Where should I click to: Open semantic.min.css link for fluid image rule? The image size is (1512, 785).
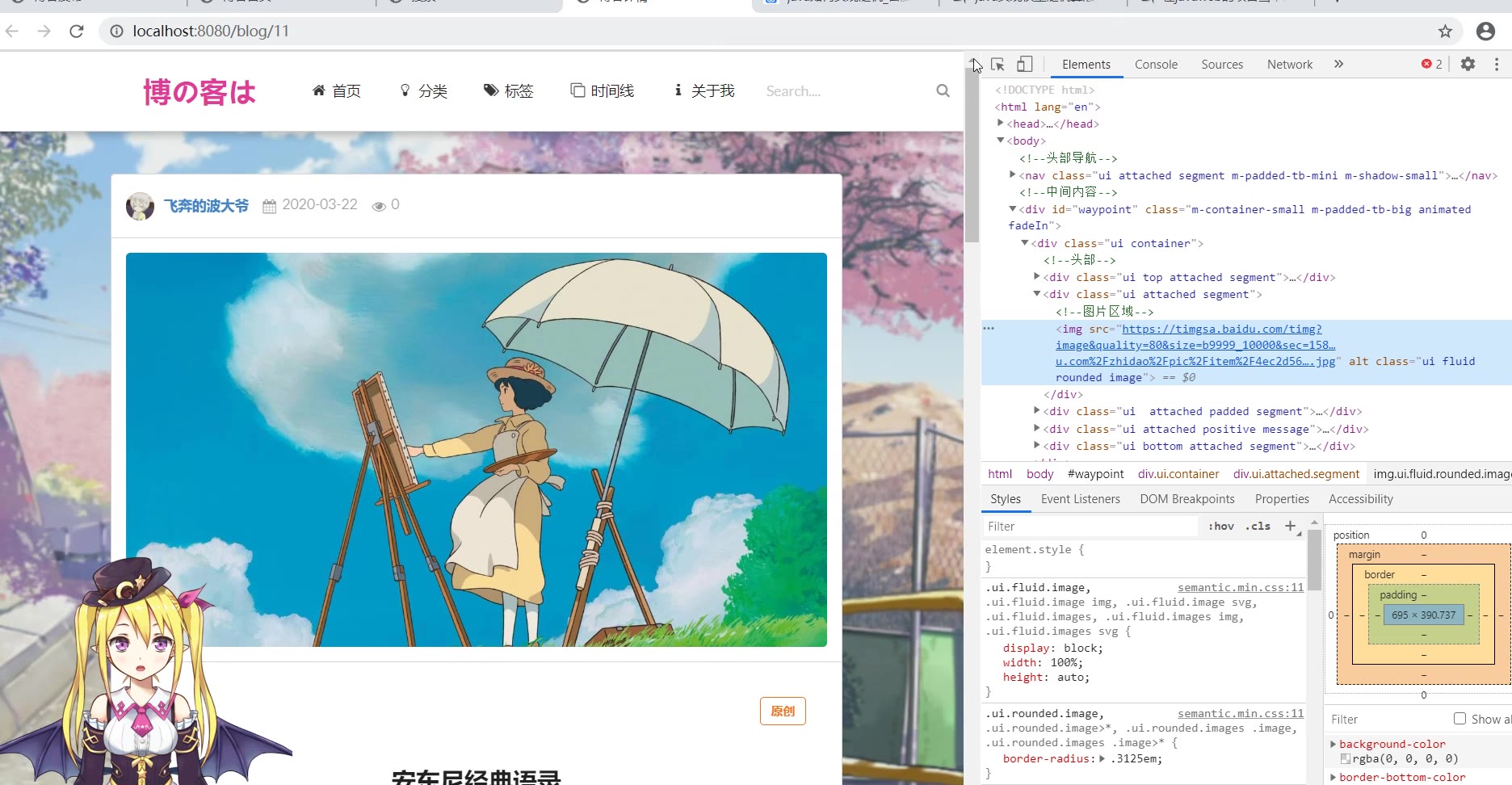point(1241,587)
